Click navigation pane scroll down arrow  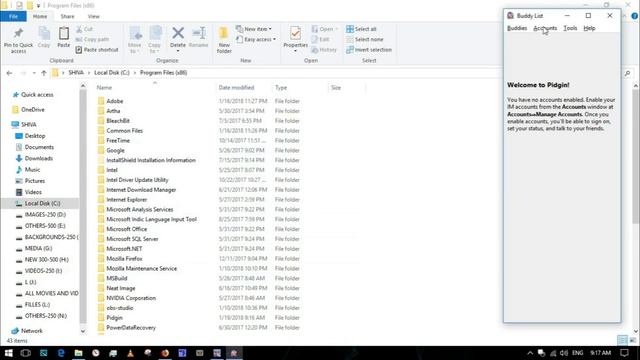pos(83,331)
